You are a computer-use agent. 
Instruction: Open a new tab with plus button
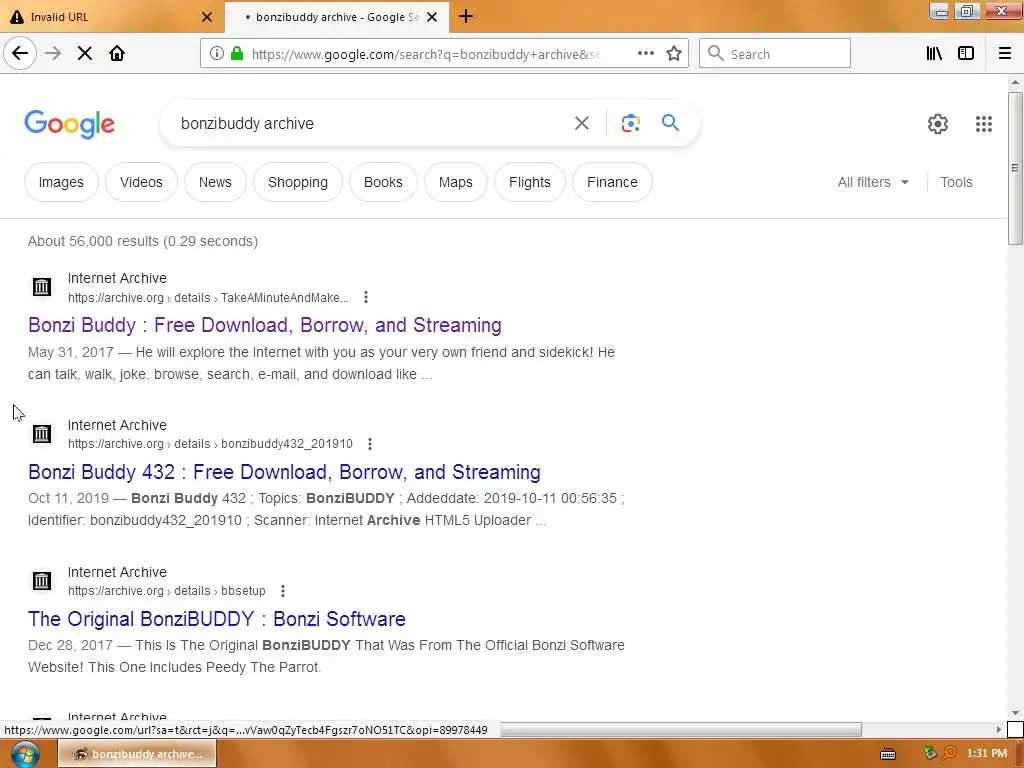click(x=466, y=16)
